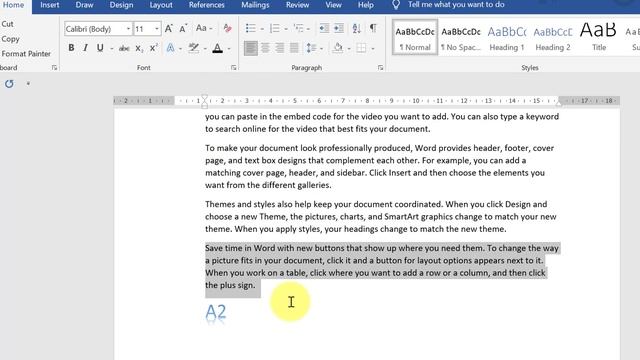The width and height of the screenshot is (640, 360).
Task: Apply the Heading 1 style
Action: click(507, 37)
